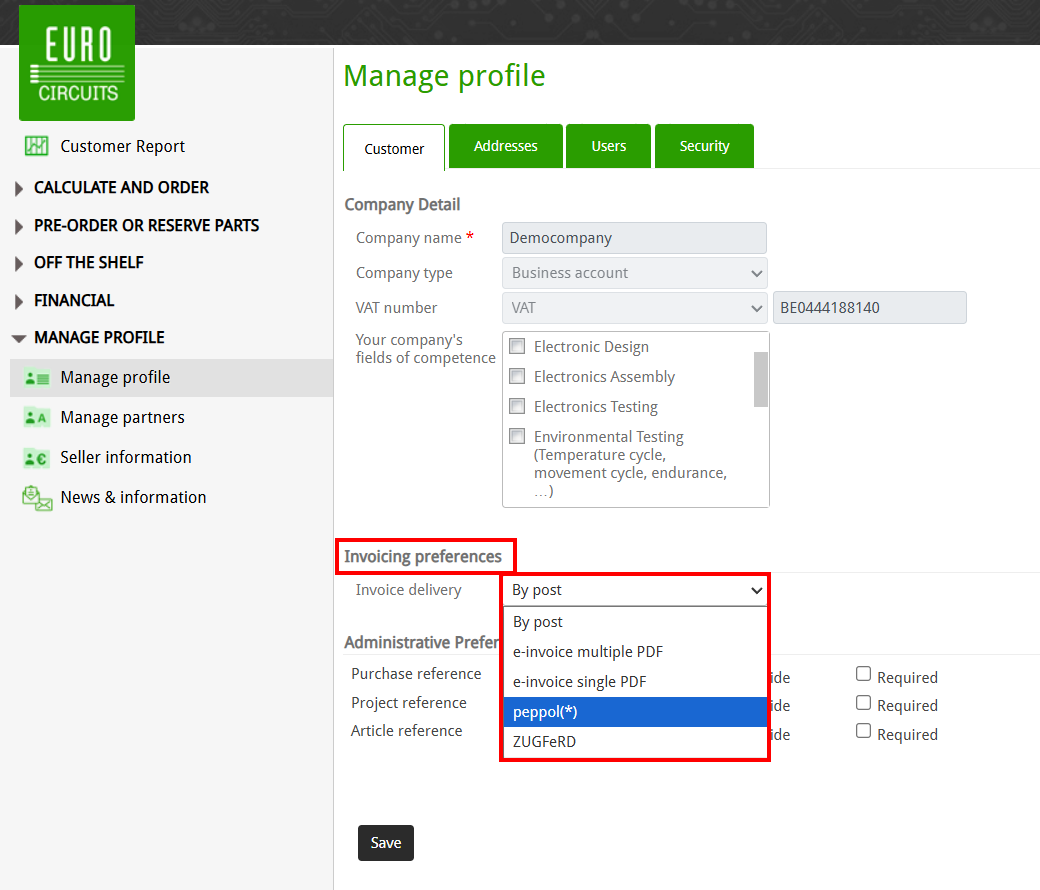
Task: Check the Electronic Design checkbox
Action: tap(517, 347)
